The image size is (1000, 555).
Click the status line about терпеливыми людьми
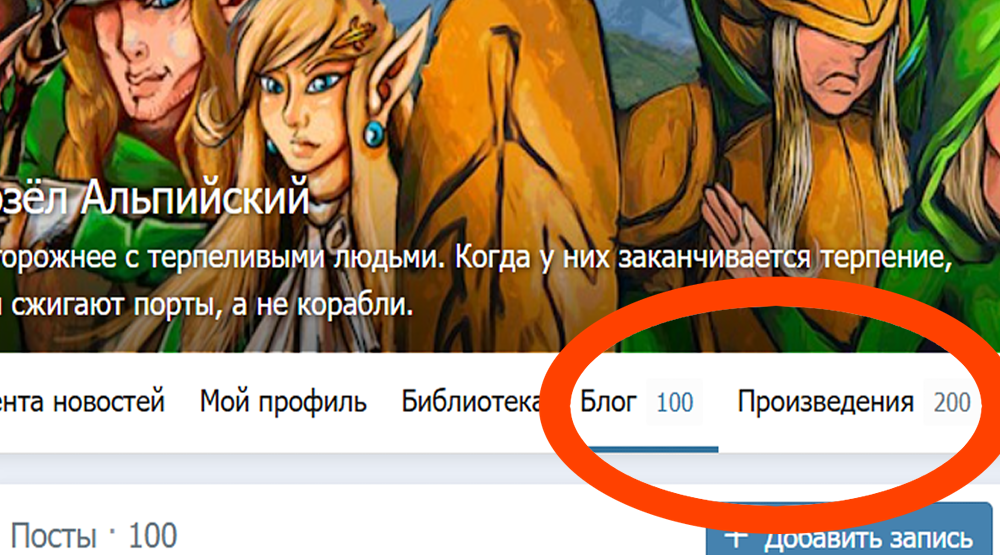476,258
